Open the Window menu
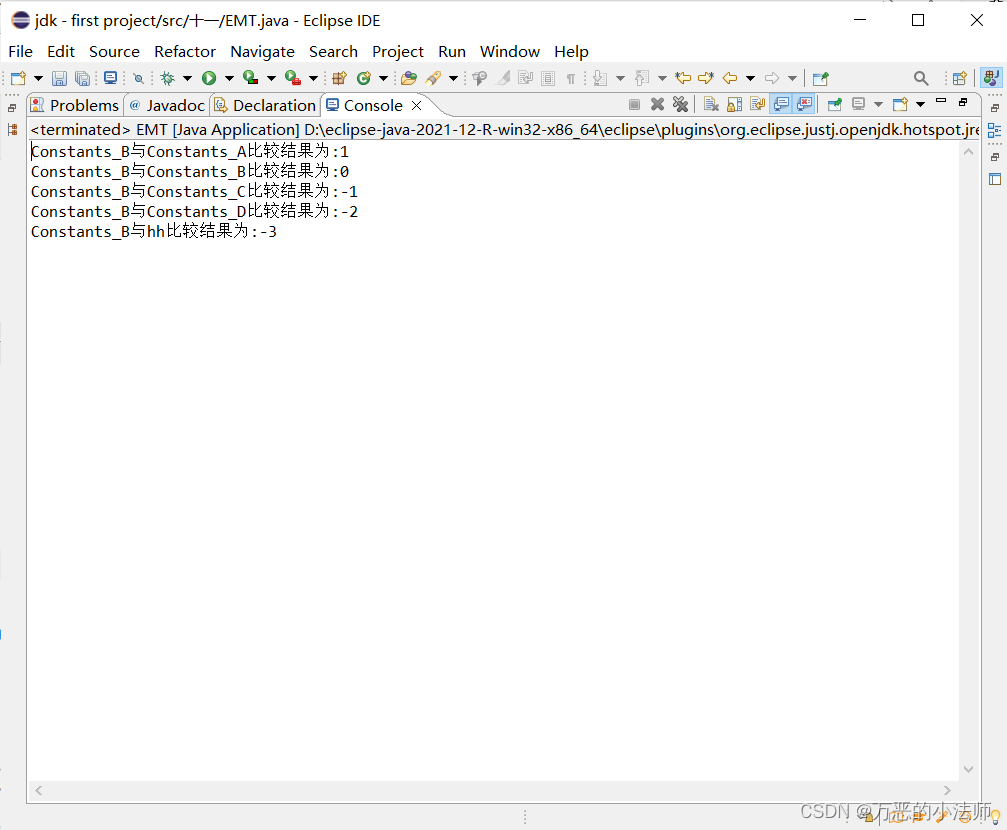 point(510,51)
